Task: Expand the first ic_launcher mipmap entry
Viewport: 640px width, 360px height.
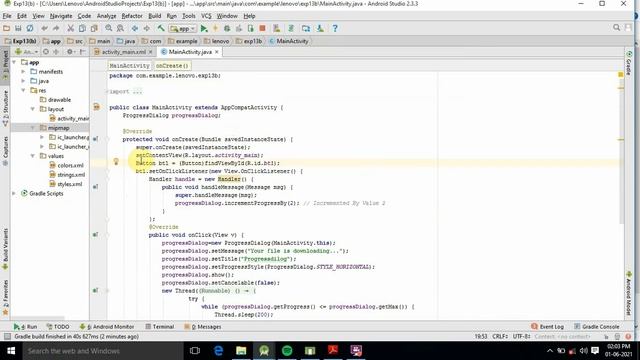Action: tap(42, 137)
